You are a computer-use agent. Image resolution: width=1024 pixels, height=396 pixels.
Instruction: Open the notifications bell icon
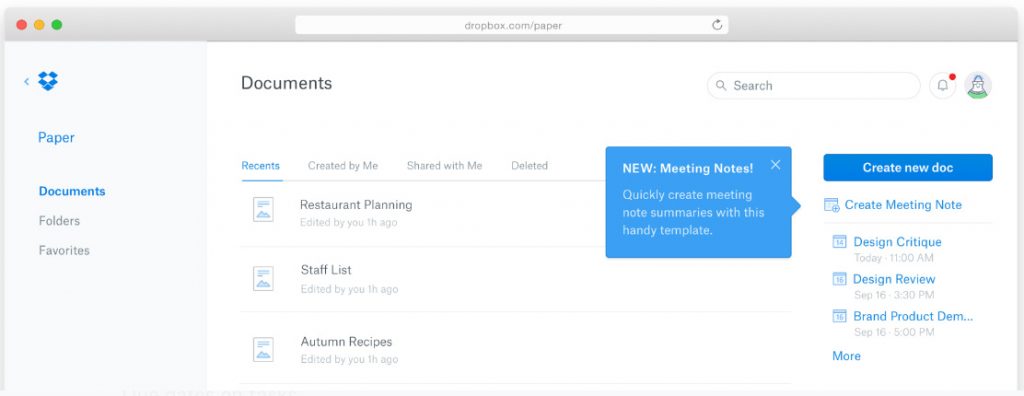tap(942, 86)
